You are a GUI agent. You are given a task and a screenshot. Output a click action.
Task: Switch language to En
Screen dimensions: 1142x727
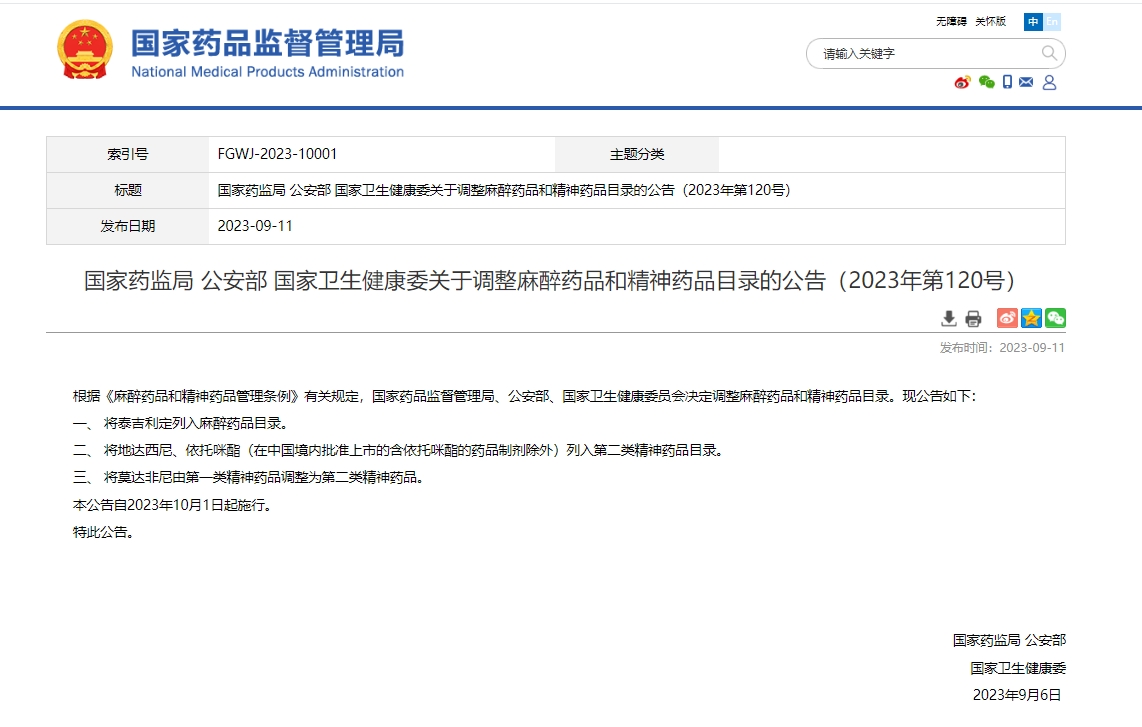(x=1052, y=22)
